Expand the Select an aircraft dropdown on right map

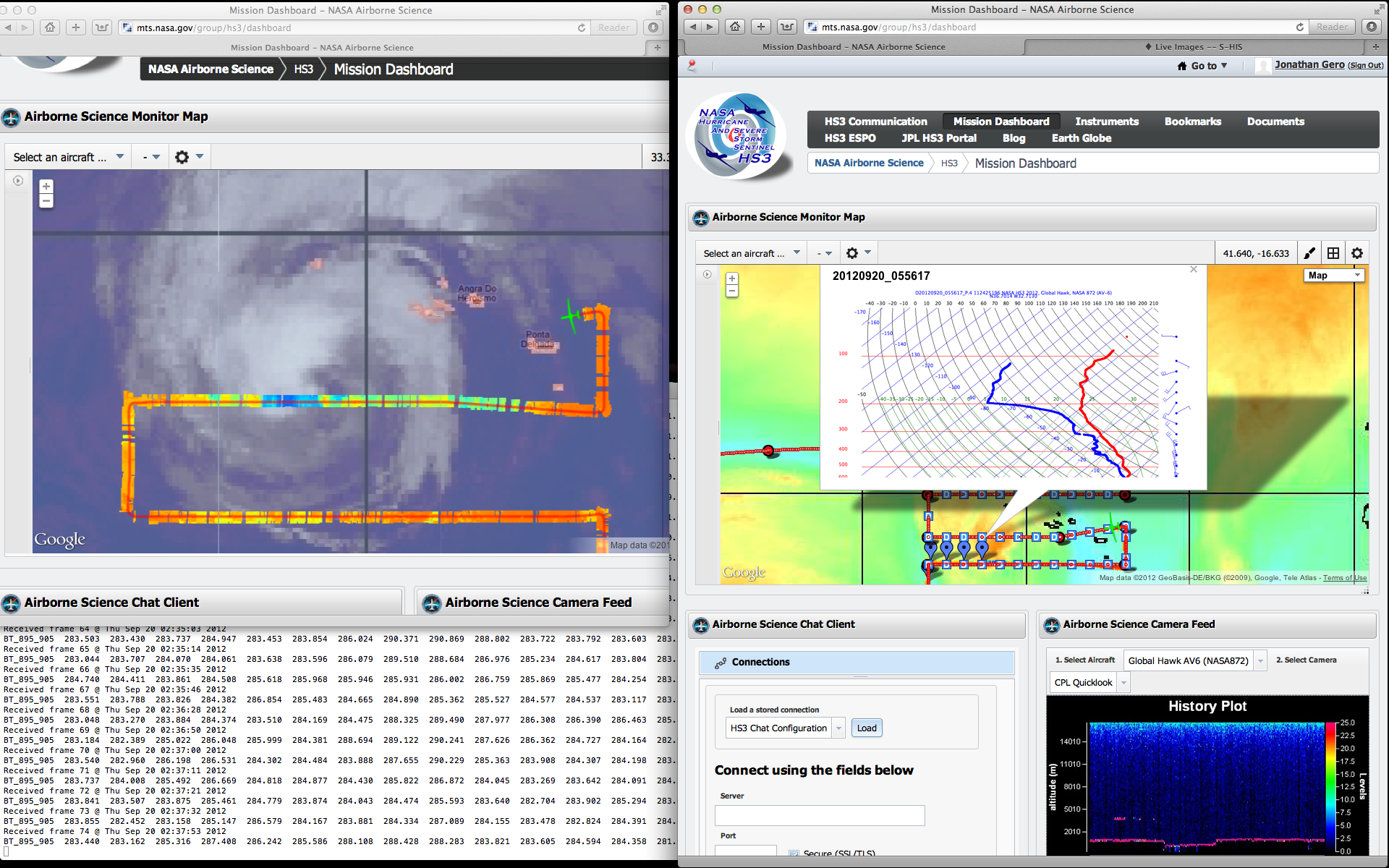pyautogui.click(x=752, y=253)
